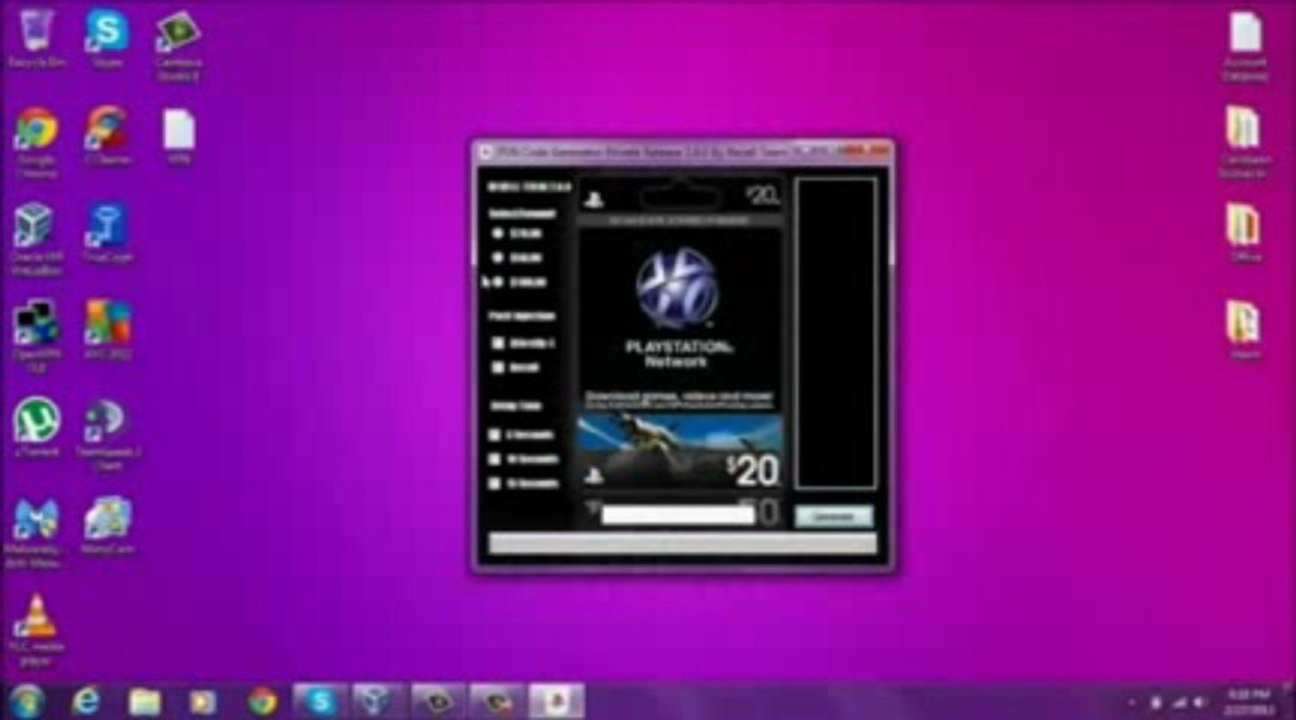Viewport: 1296px width, 720px height.
Task: Select the middle amount radio button
Action: [498, 257]
